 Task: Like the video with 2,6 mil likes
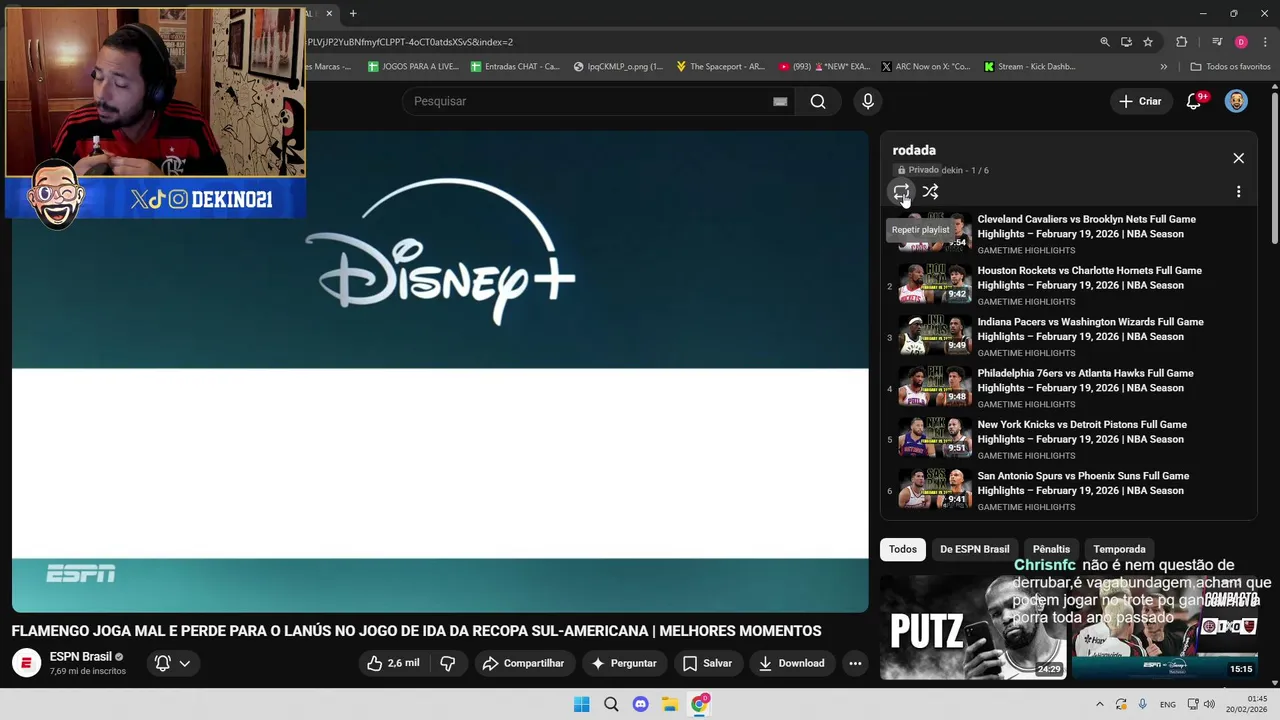(392, 663)
